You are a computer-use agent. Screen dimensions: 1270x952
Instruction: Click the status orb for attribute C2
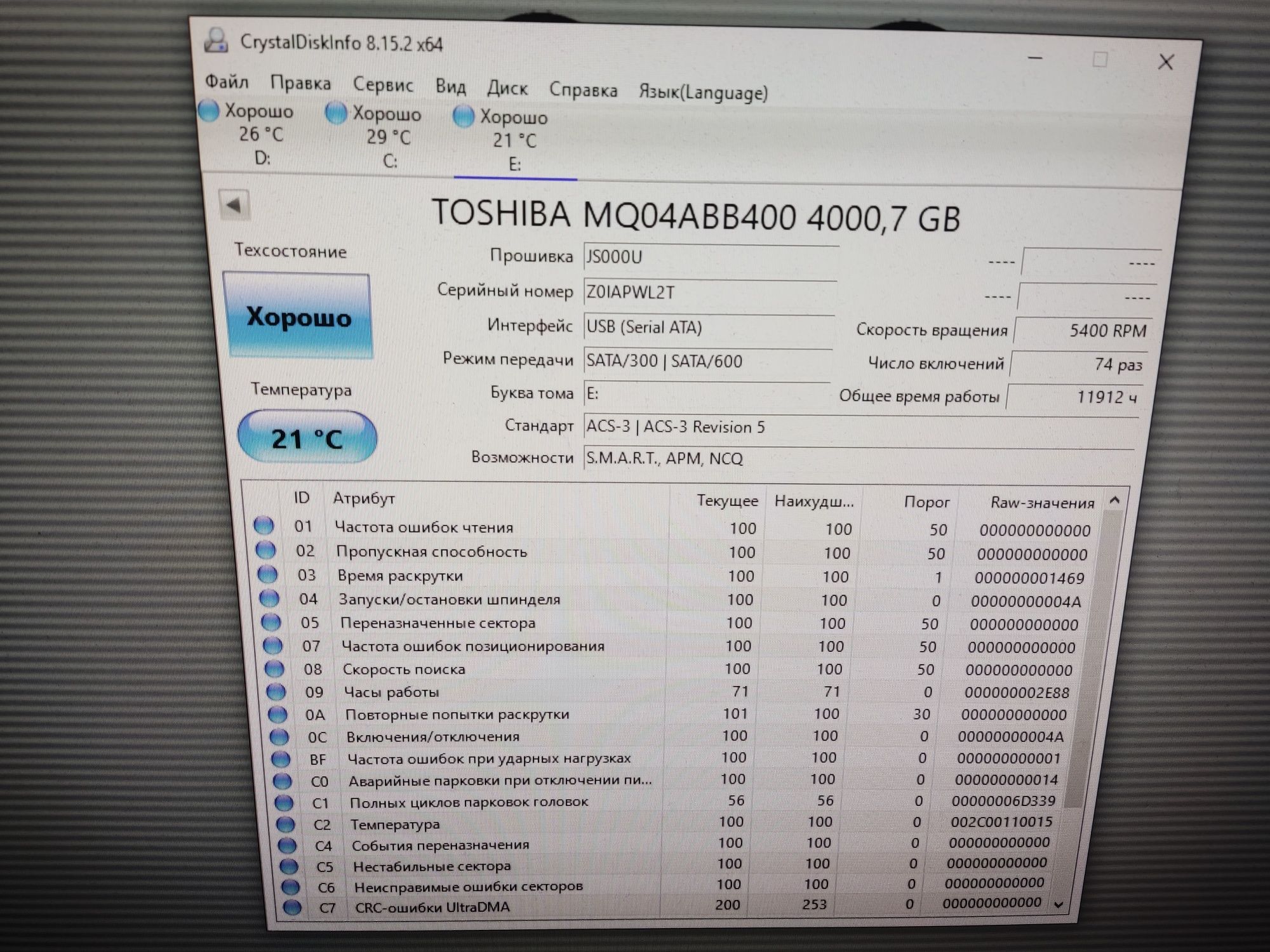click(286, 824)
